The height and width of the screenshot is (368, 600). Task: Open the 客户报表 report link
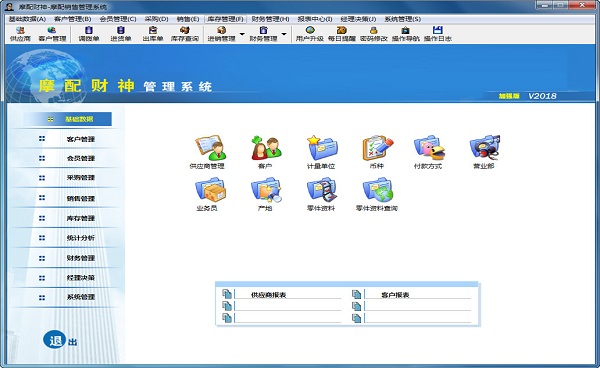tap(395, 295)
